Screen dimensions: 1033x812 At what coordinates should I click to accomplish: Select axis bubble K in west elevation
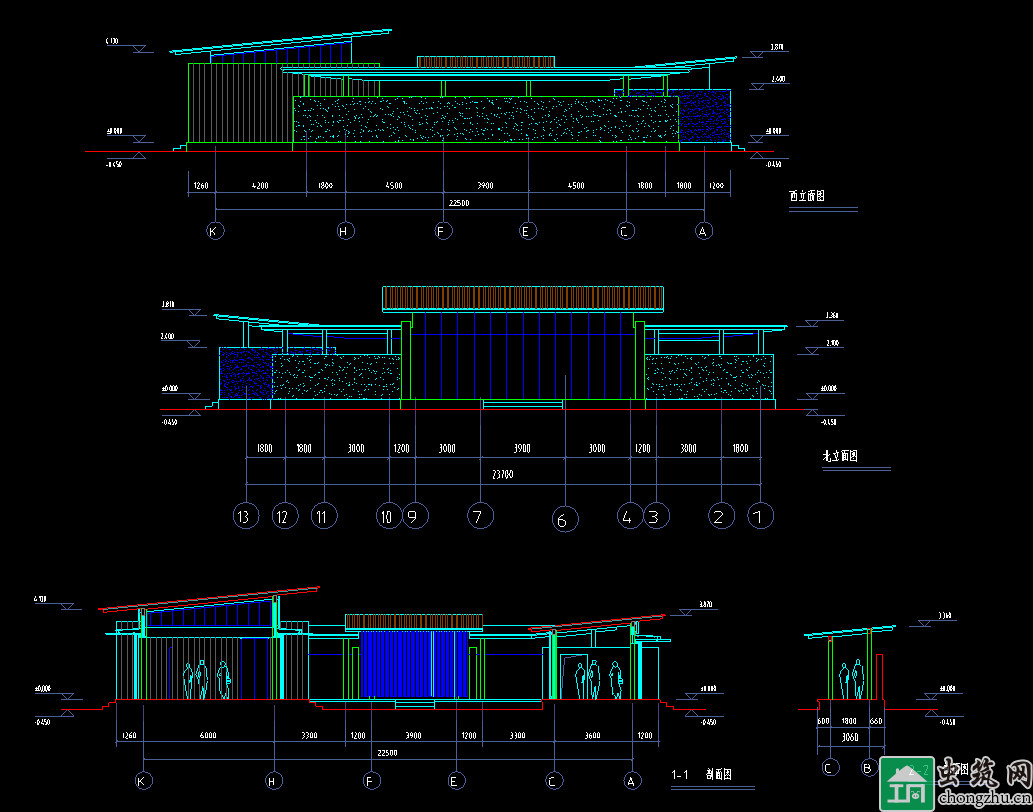(x=215, y=231)
